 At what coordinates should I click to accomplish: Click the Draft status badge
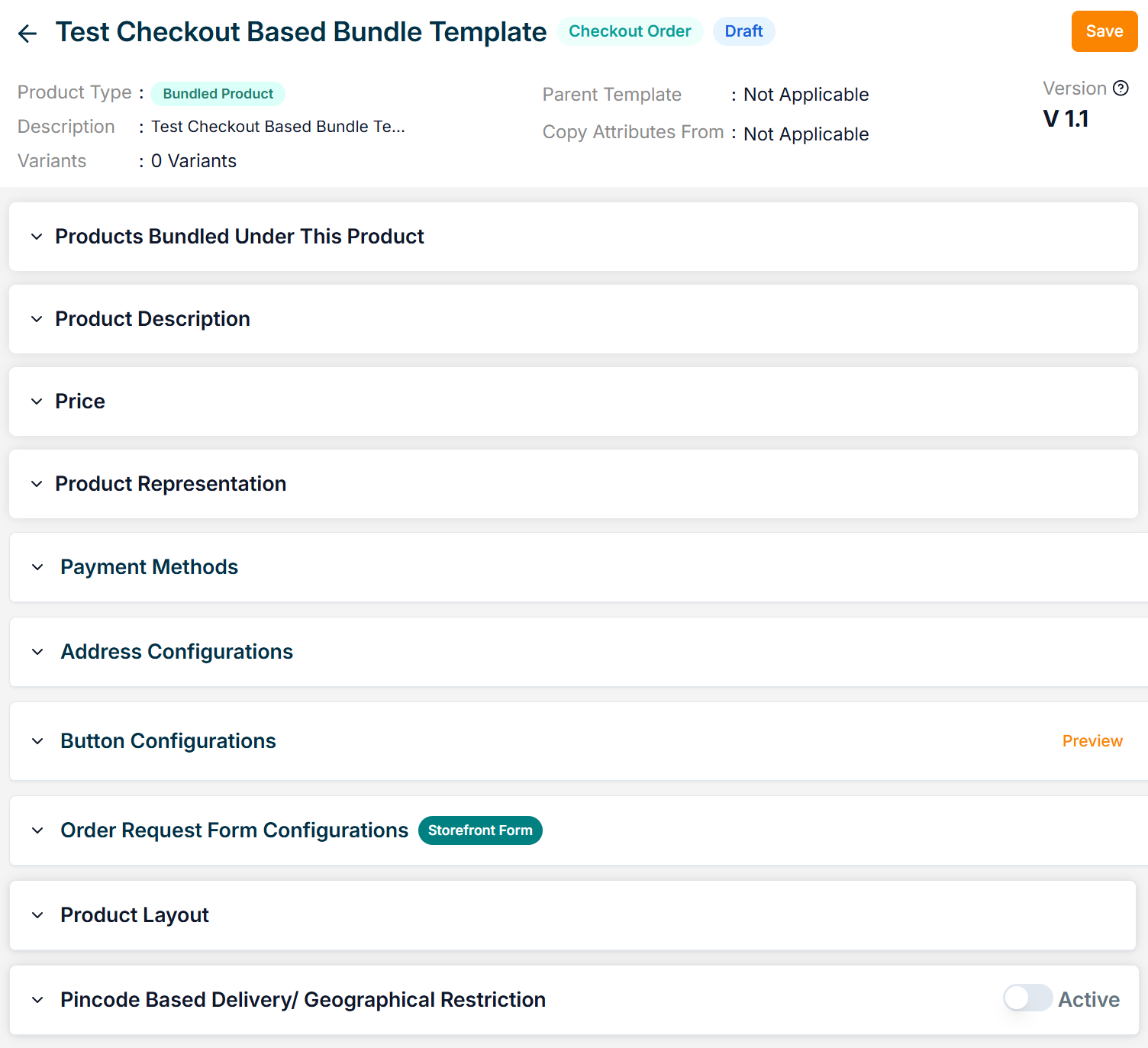pos(743,31)
